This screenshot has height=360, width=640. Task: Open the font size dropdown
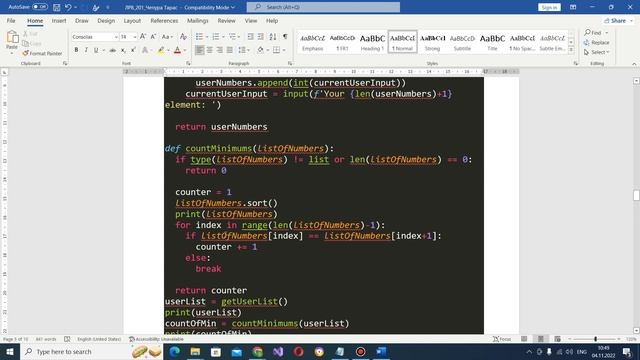135,37
